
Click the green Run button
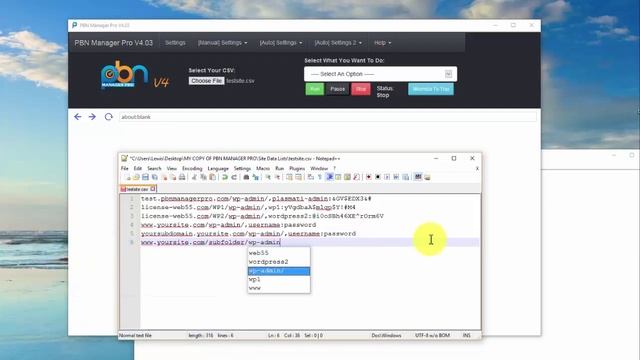314,89
